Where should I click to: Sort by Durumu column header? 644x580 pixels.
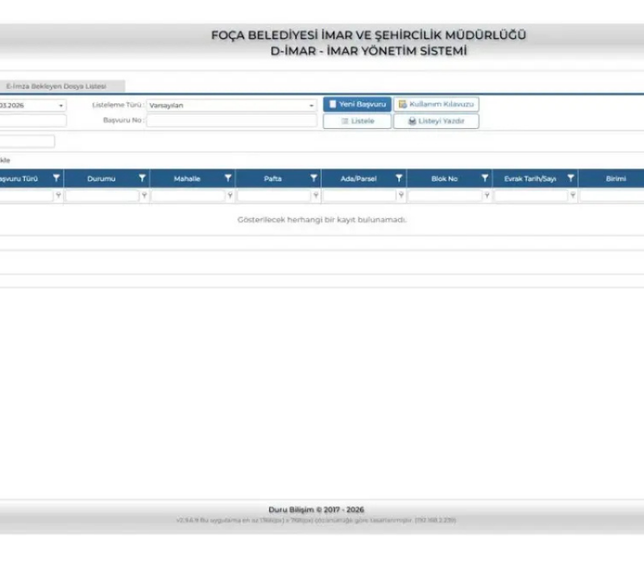coord(101,179)
